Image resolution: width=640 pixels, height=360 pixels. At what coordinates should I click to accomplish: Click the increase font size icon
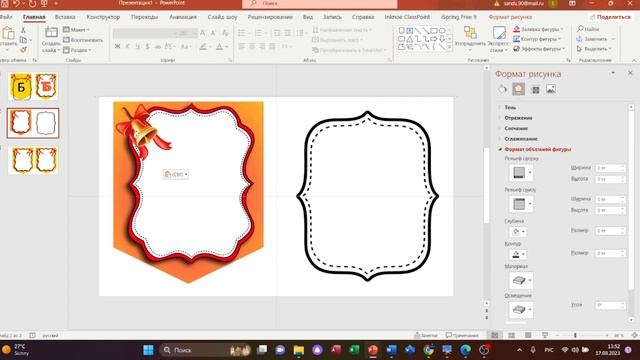[x=203, y=33]
